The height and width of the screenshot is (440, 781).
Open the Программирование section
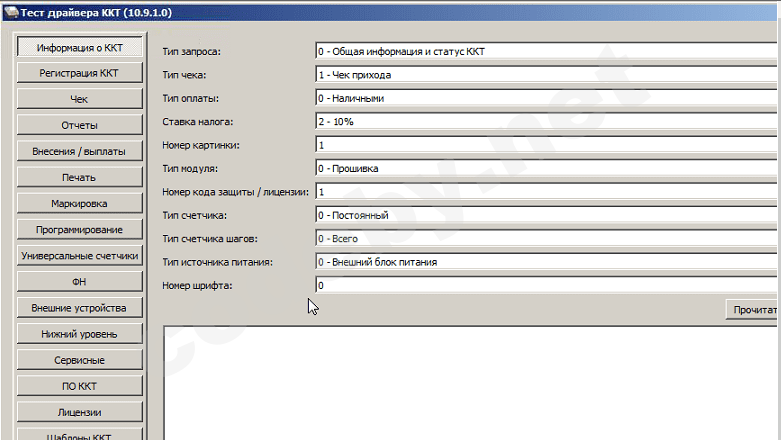[80, 229]
